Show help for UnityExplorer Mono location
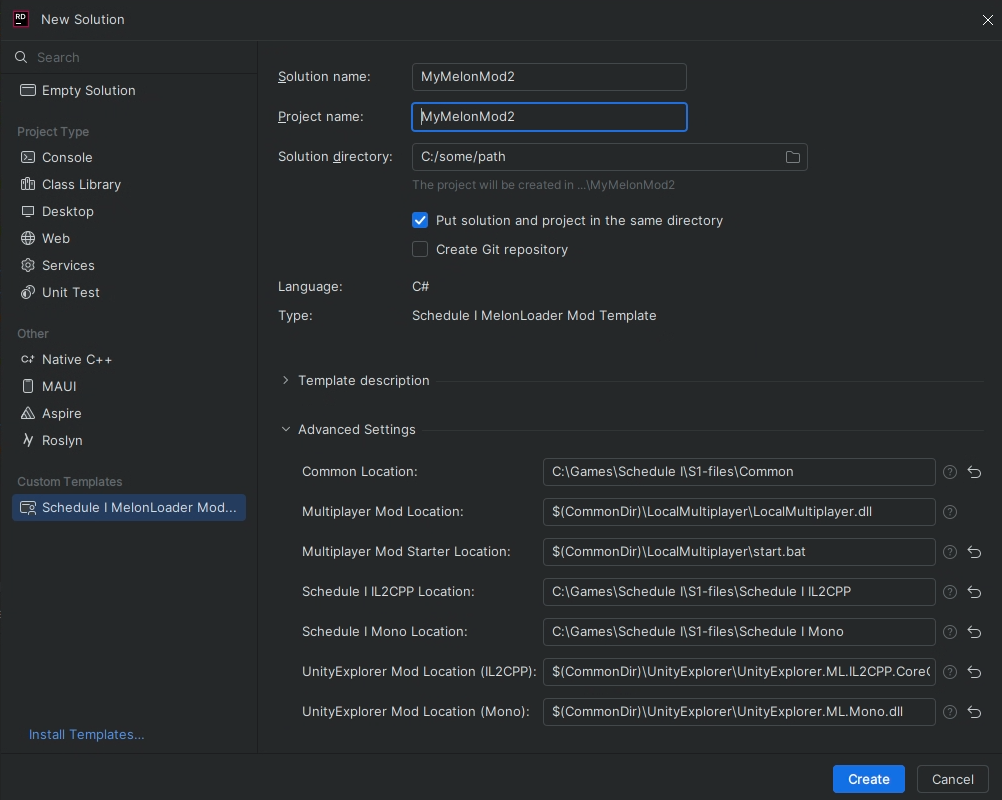1002x800 pixels. click(x=950, y=712)
